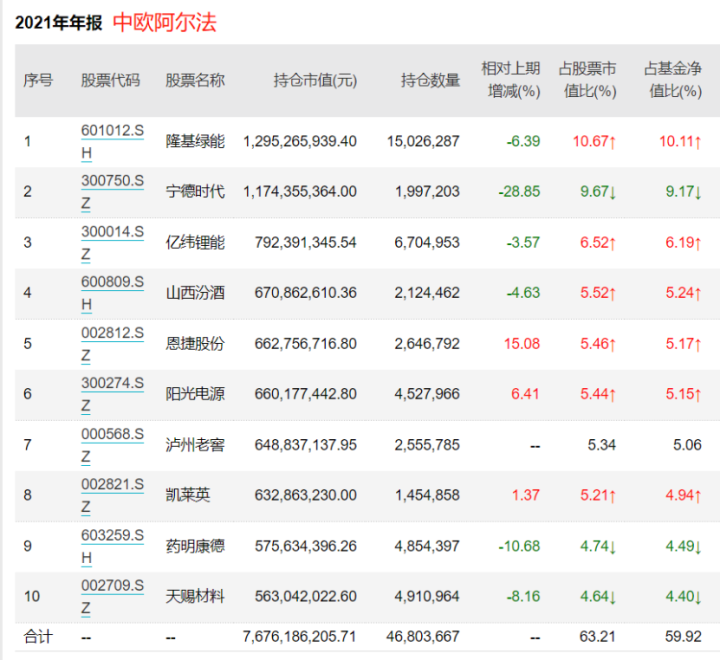Click market value 632,863,230.00
The image size is (720, 660).
click(x=306, y=495)
